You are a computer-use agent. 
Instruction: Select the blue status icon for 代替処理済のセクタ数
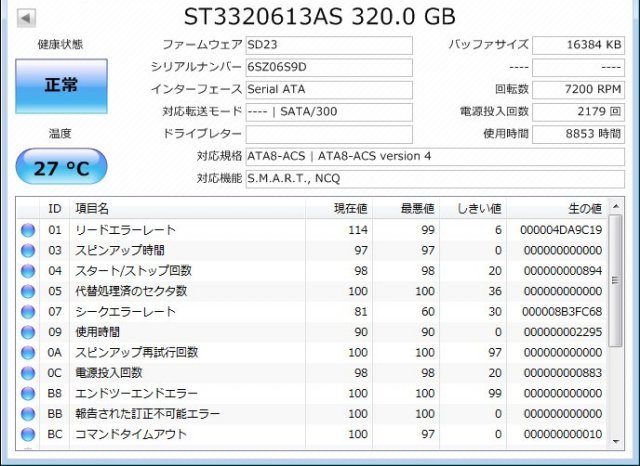pyautogui.click(x=28, y=291)
